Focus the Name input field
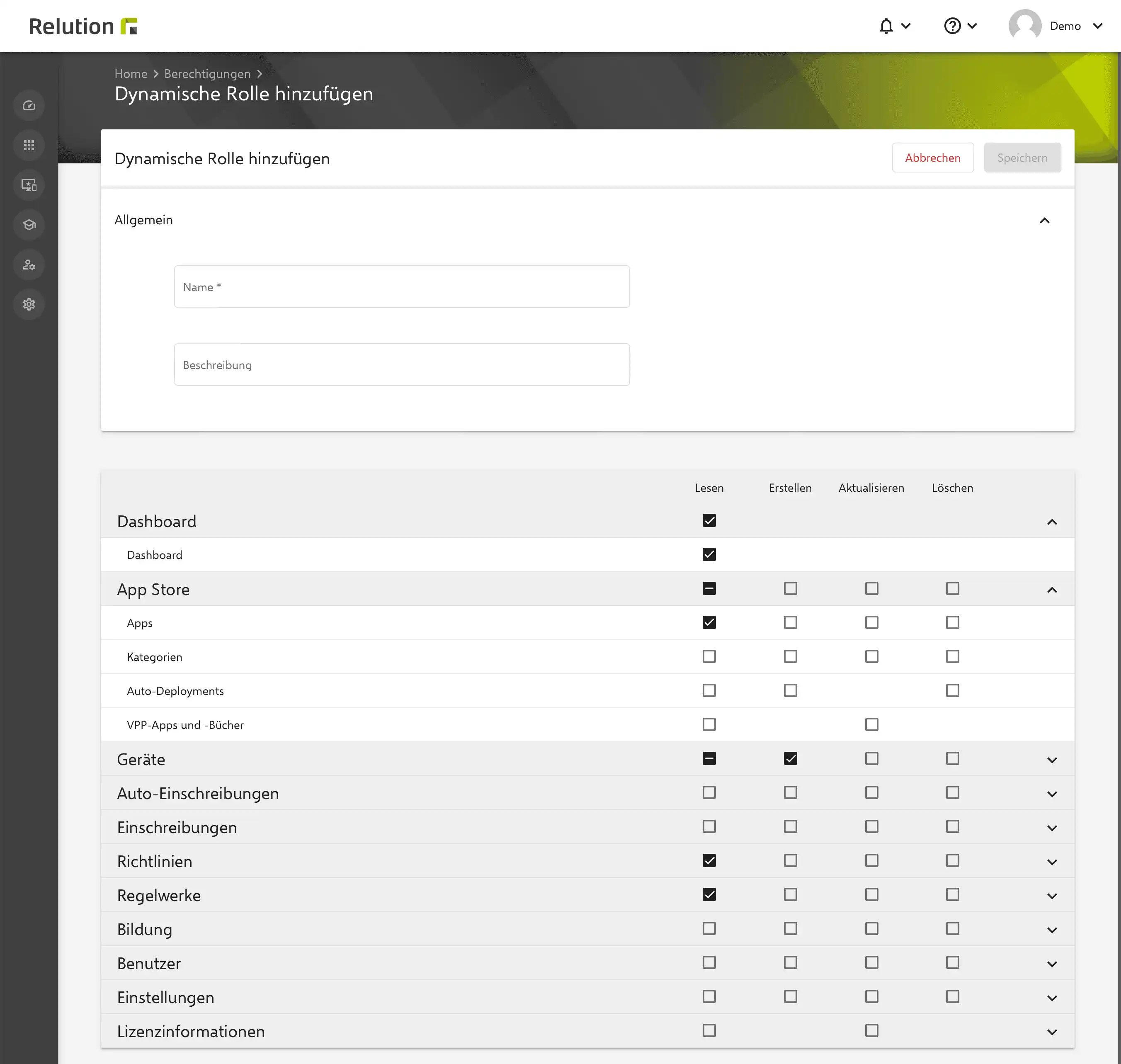 click(401, 287)
